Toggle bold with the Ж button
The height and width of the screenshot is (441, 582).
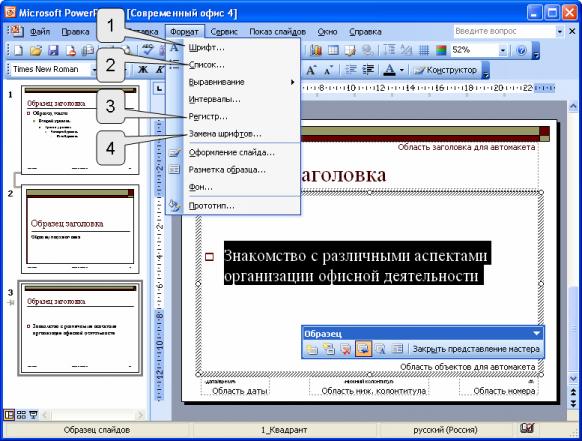[x=143, y=69]
